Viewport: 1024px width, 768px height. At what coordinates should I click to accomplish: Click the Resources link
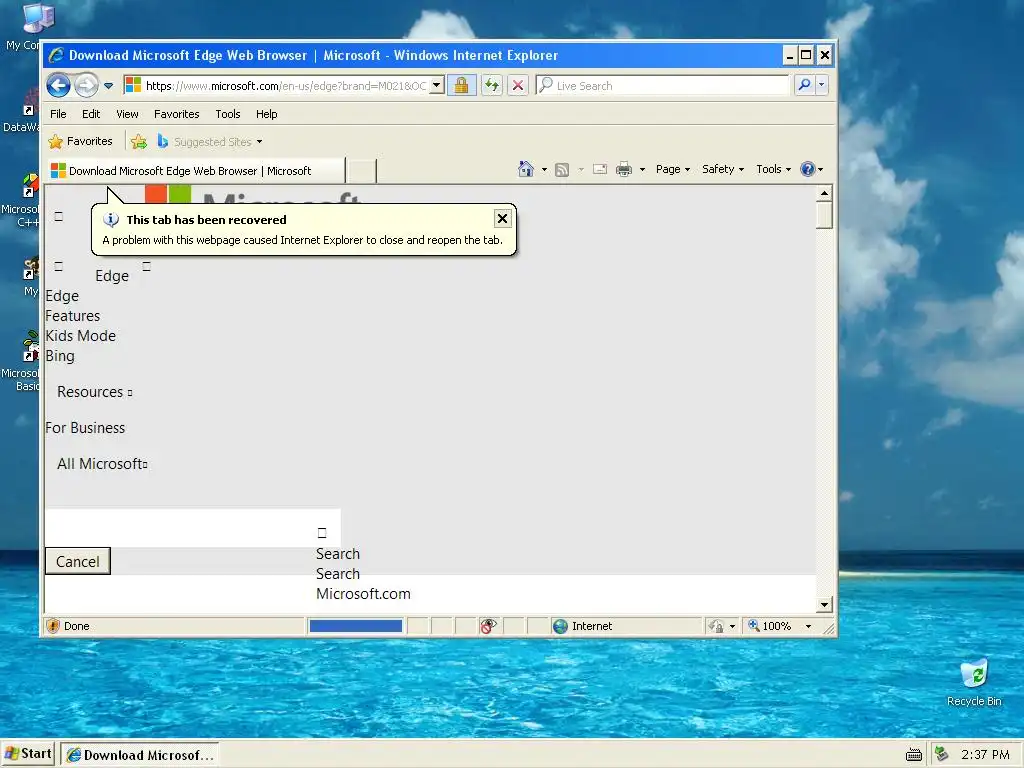[x=94, y=392]
